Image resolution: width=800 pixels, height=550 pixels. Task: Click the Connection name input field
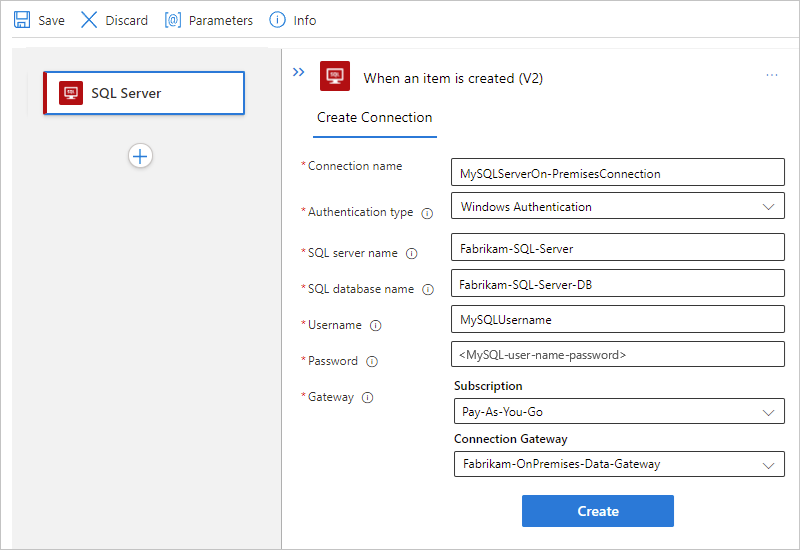pos(617,173)
